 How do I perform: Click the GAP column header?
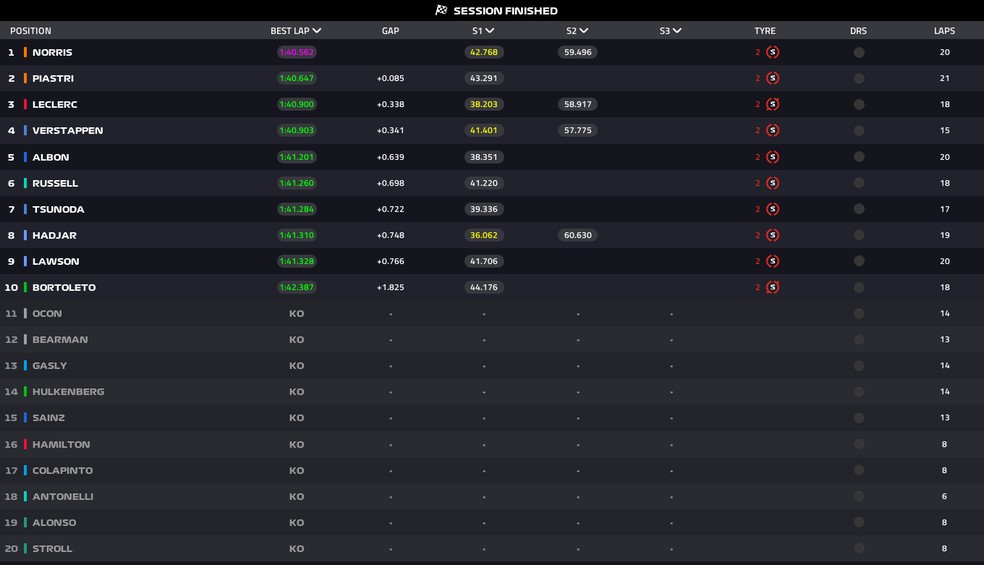(390, 31)
